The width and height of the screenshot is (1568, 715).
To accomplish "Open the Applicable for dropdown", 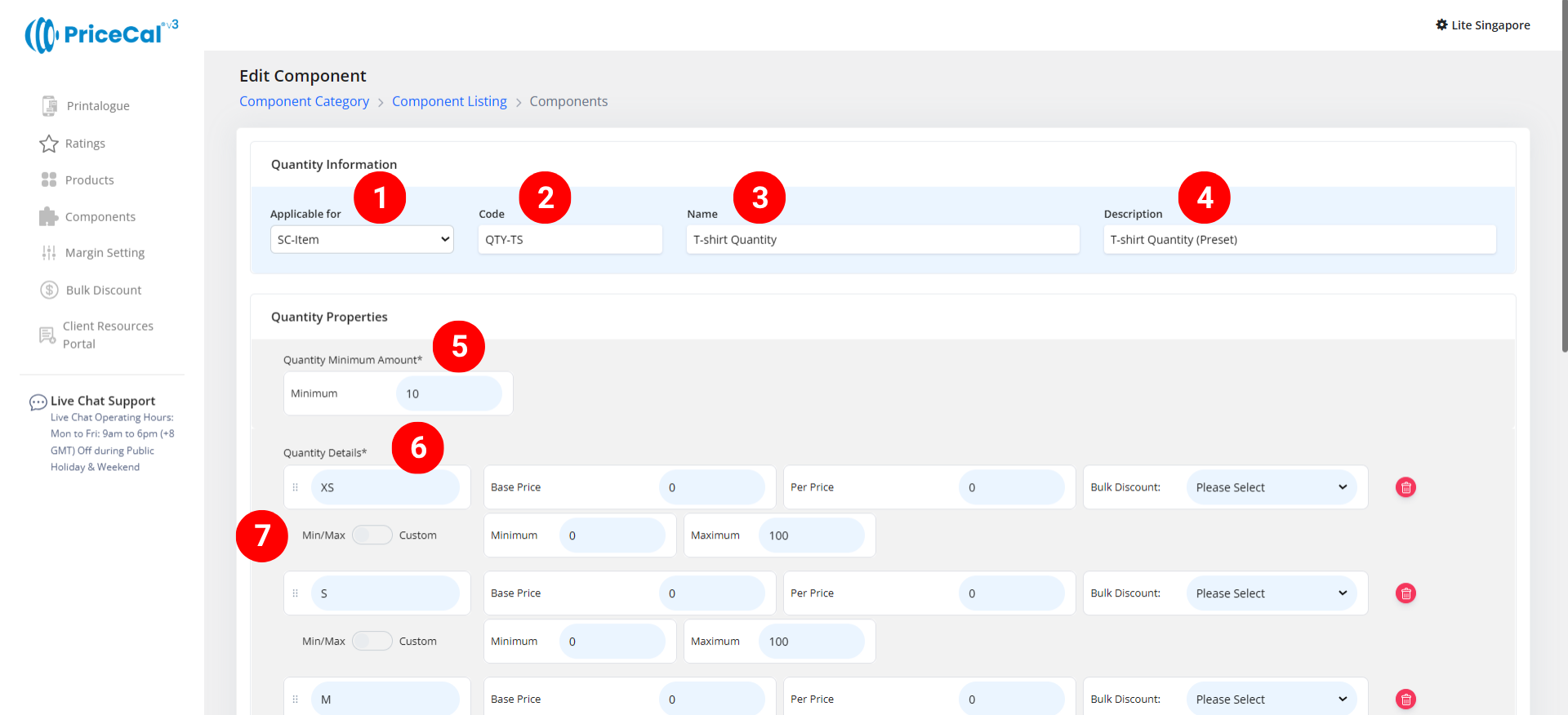I will point(362,240).
